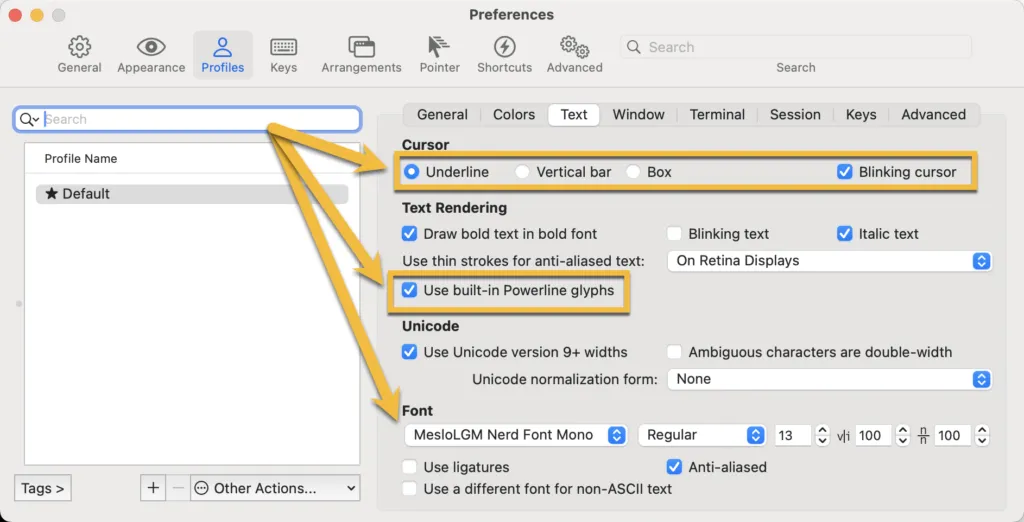Select the Keys keyboard icon
This screenshot has height=522, width=1024.
pos(283,47)
